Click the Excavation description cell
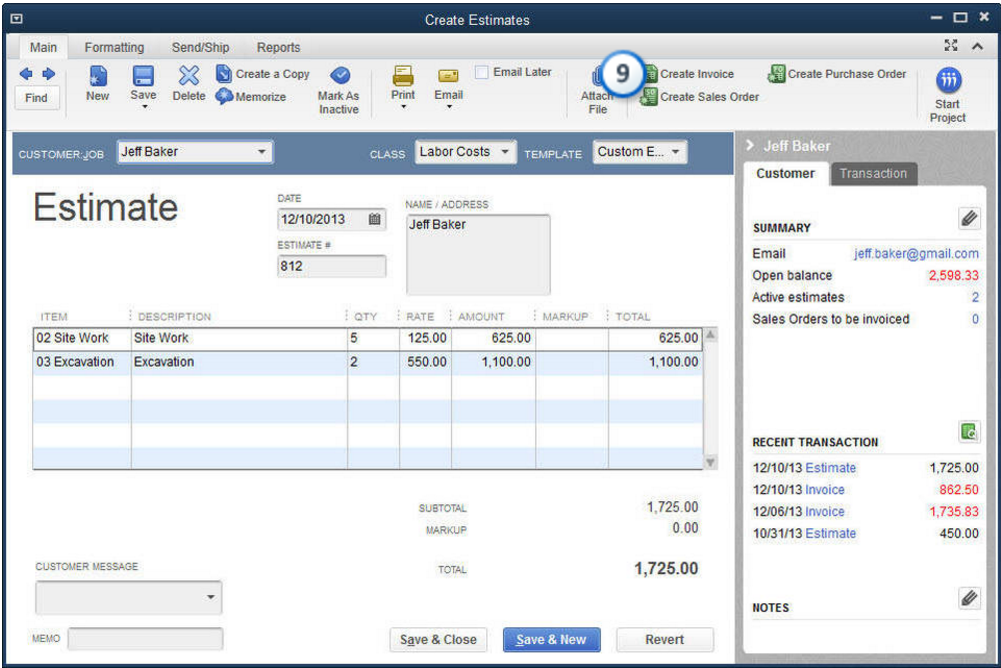This screenshot has width=1001, height=668. tap(239, 362)
